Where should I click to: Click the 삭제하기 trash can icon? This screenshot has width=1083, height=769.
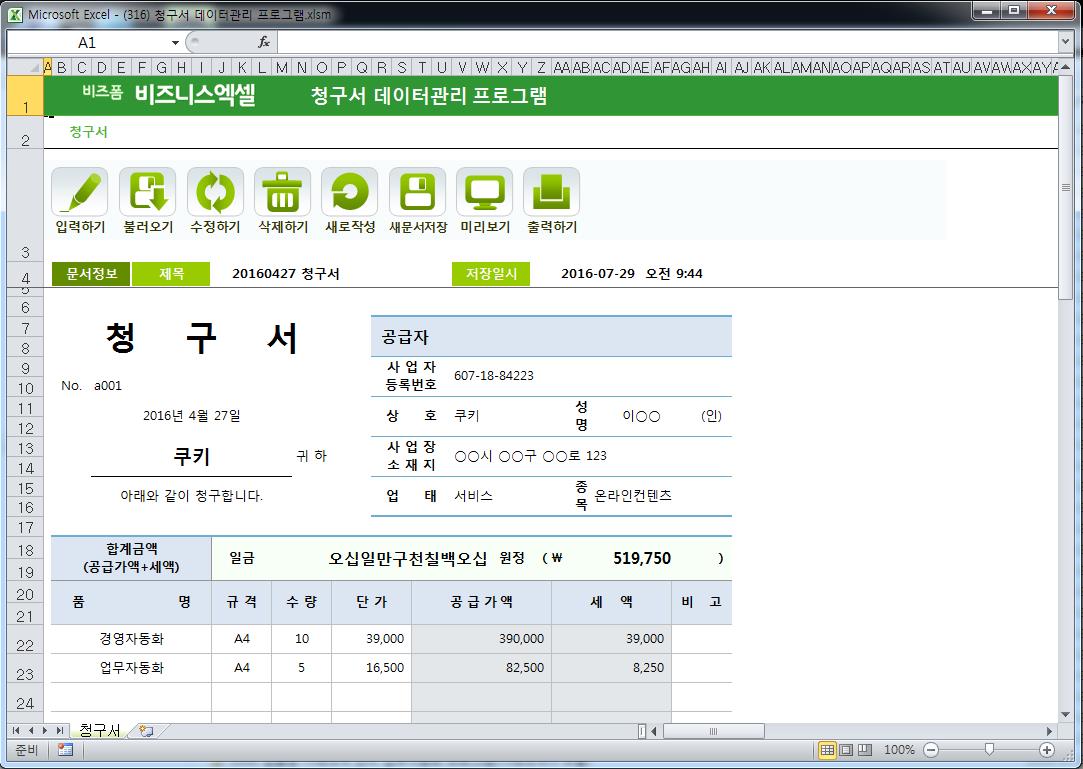[282, 192]
